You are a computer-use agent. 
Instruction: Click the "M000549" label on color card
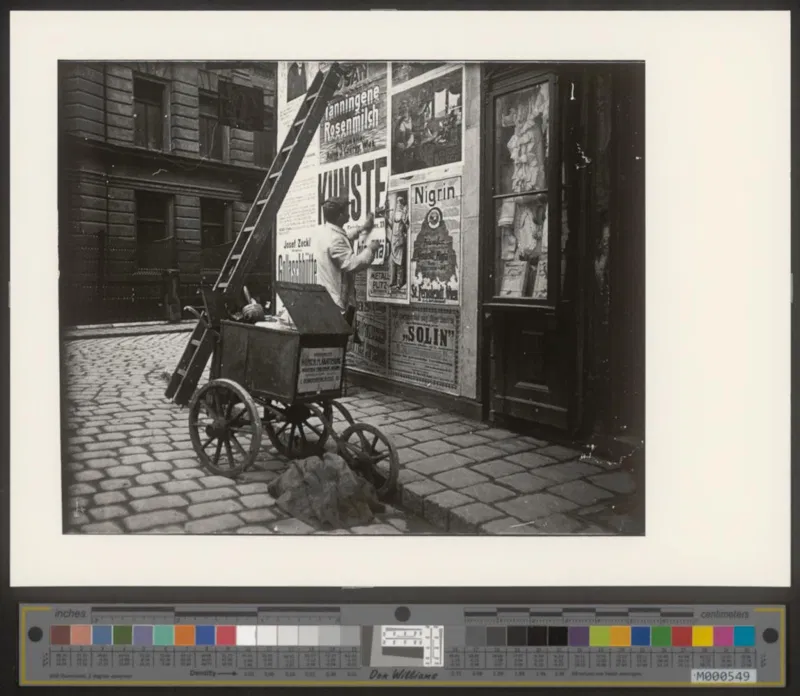723,677
